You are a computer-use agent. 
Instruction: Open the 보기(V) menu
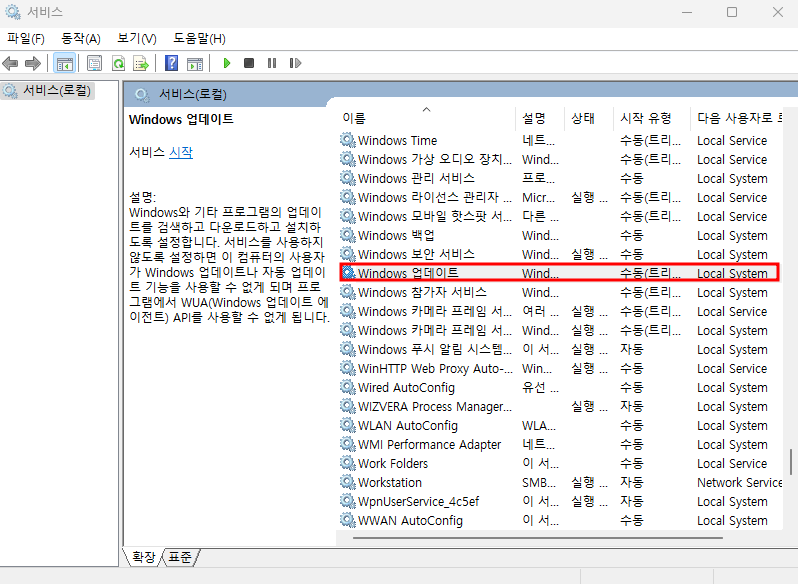click(x=136, y=38)
